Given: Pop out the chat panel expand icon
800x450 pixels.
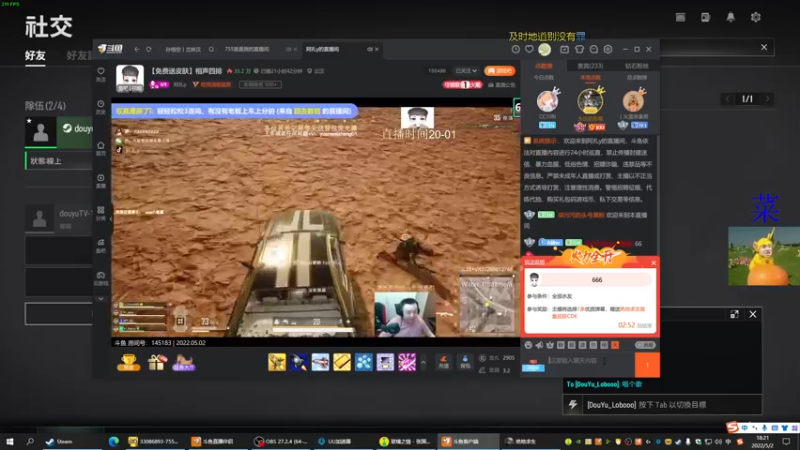Looking at the screenshot, I should [734, 314].
